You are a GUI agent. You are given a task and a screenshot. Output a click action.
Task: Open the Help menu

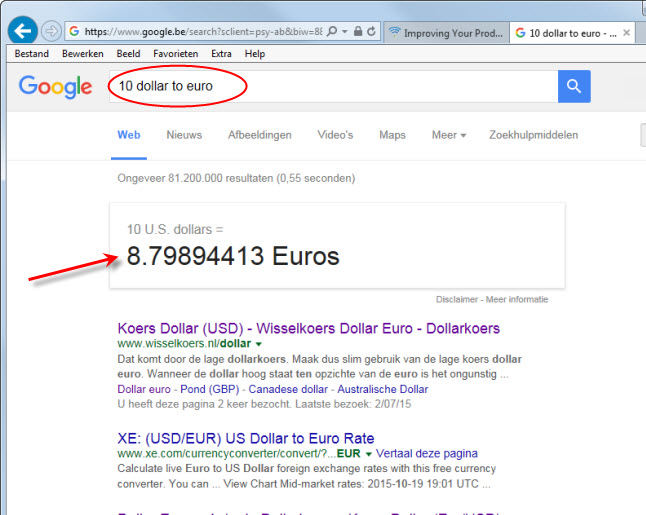(x=255, y=54)
